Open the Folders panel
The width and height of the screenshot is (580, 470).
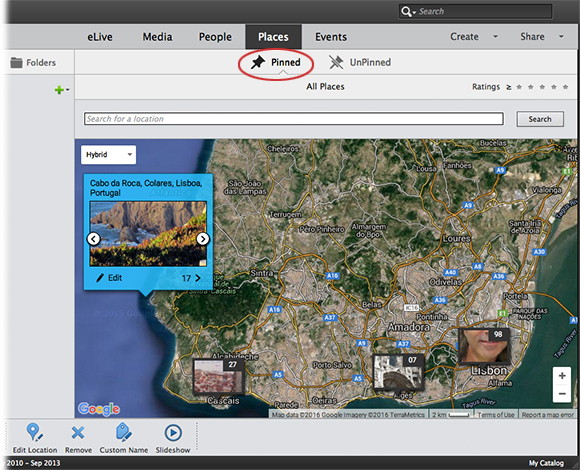[x=33, y=62]
